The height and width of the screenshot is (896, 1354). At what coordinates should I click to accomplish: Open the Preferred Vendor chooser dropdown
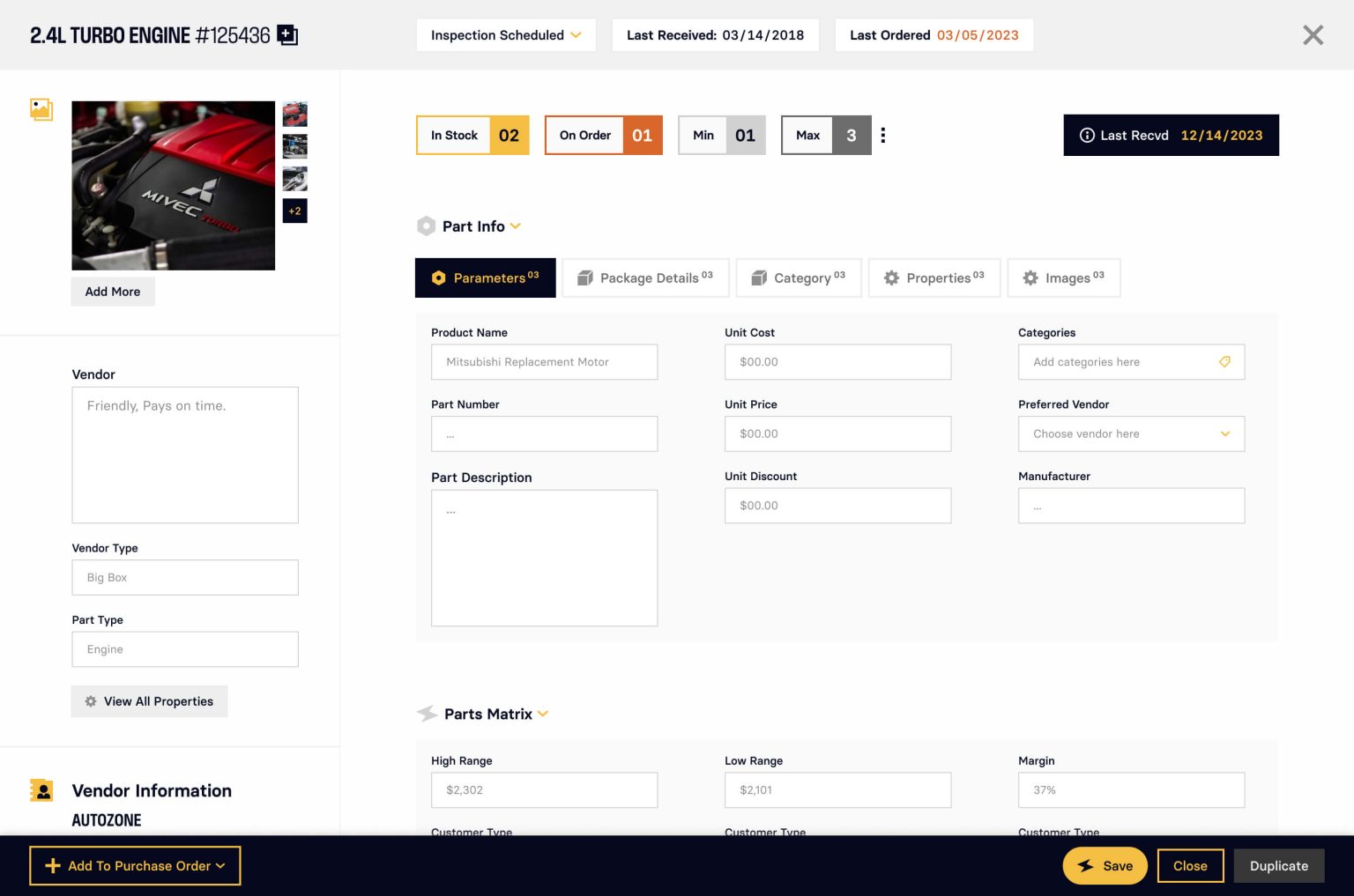[x=1224, y=433]
